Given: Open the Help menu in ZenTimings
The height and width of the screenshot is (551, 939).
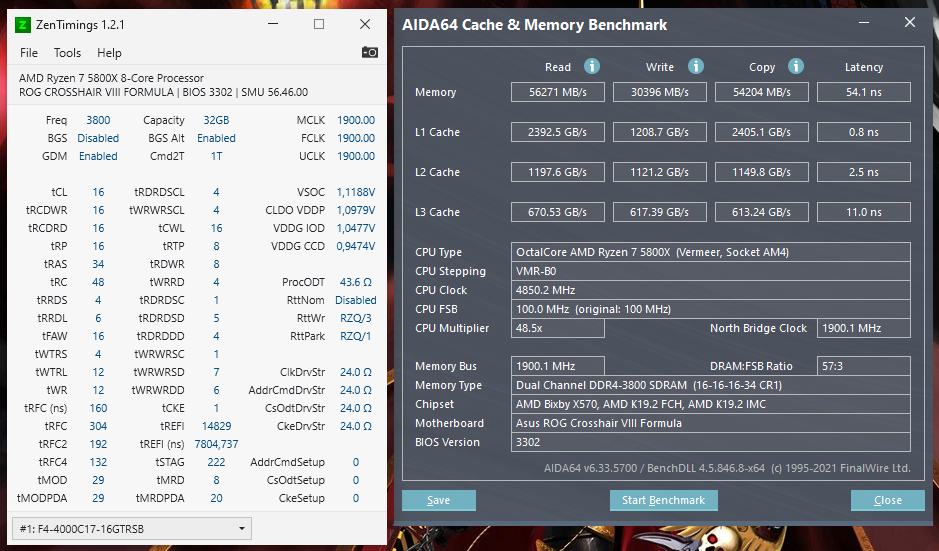Looking at the screenshot, I should coord(109,53).
